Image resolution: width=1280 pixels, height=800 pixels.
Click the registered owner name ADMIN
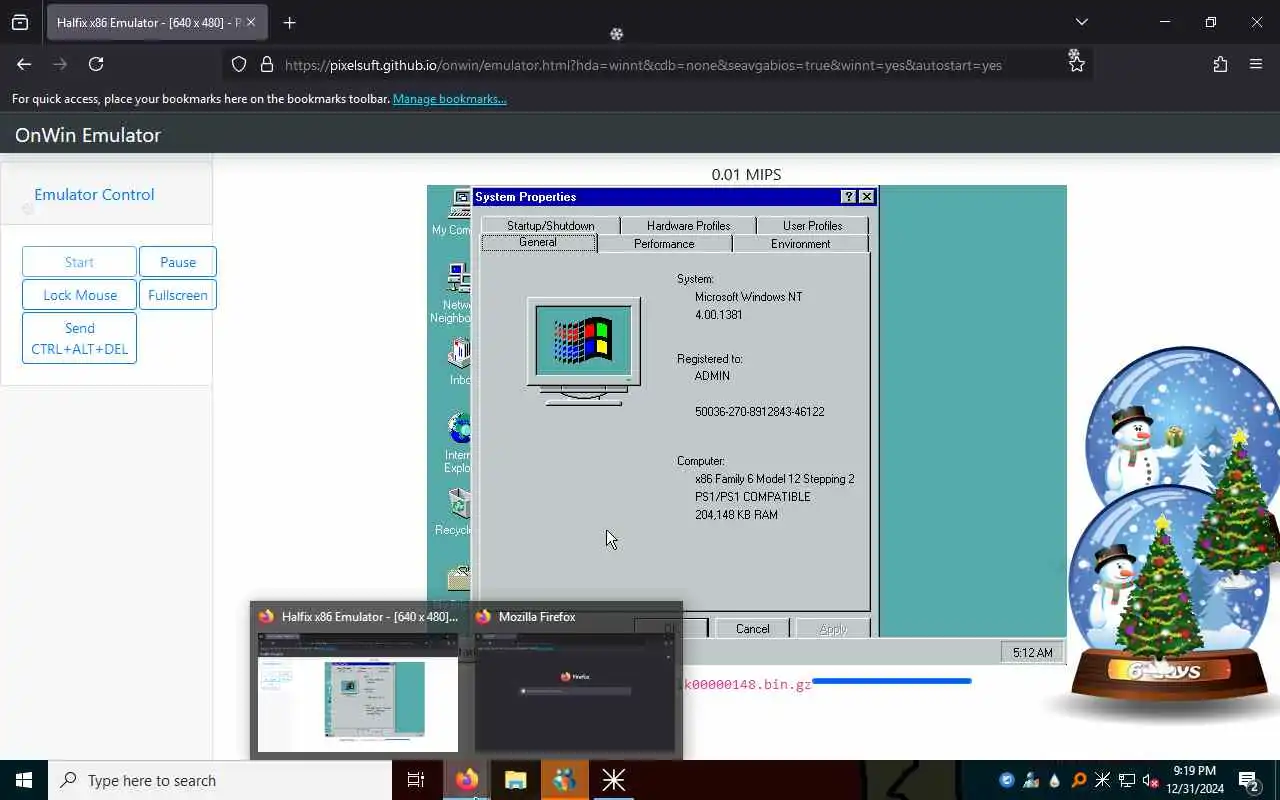(x=712, y=376)
